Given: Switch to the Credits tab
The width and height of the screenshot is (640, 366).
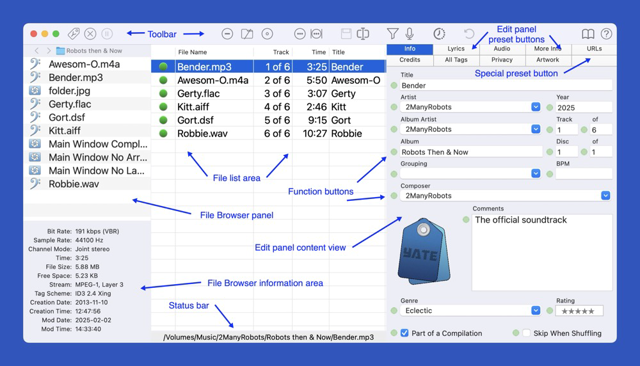Looking at the screenshot, I should coord(410,60).
